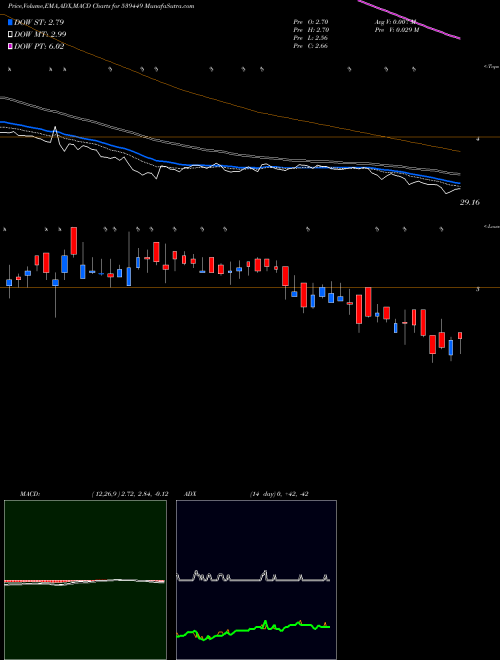Click the ADX (14 day) values text
This screenshot has height=660, width=500.
279,494
